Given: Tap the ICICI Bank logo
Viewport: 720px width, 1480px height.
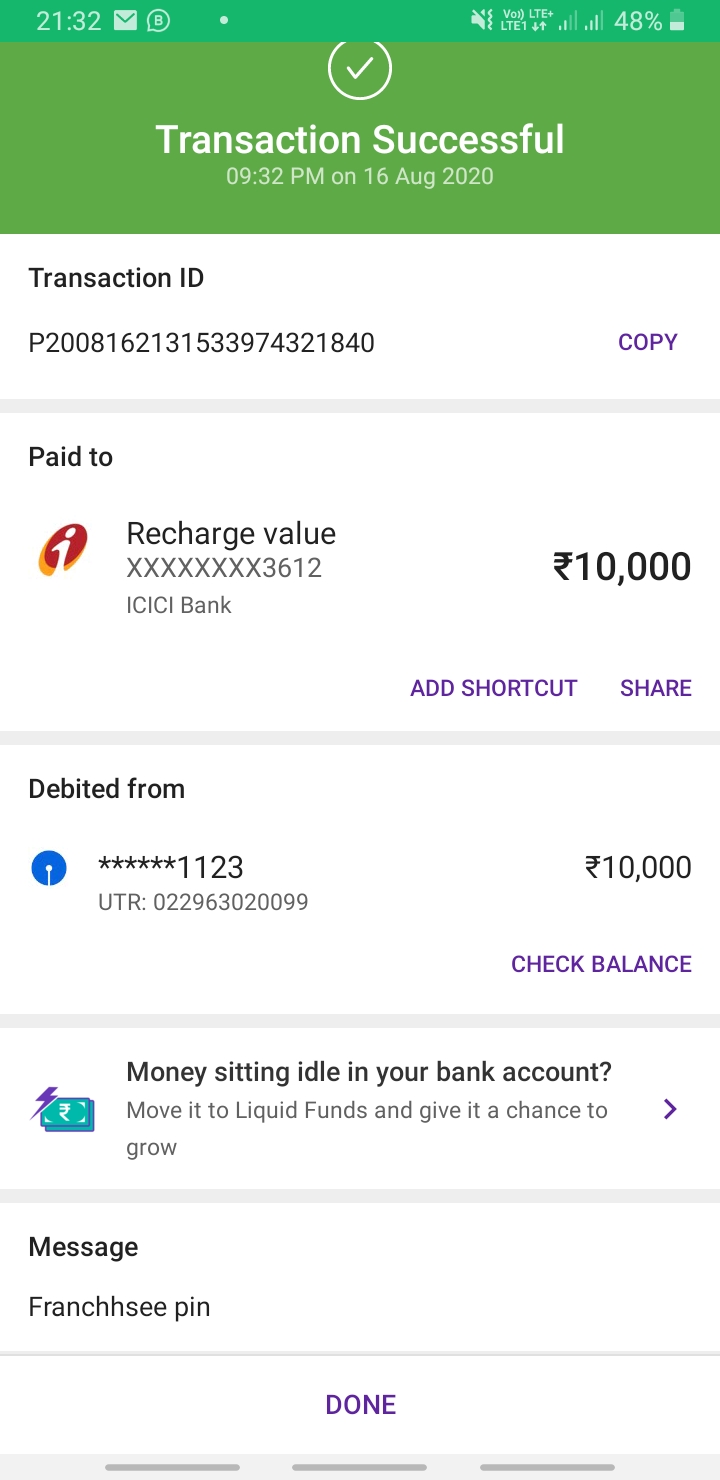Looking at the screenshot, I should [x=62, y=551].
